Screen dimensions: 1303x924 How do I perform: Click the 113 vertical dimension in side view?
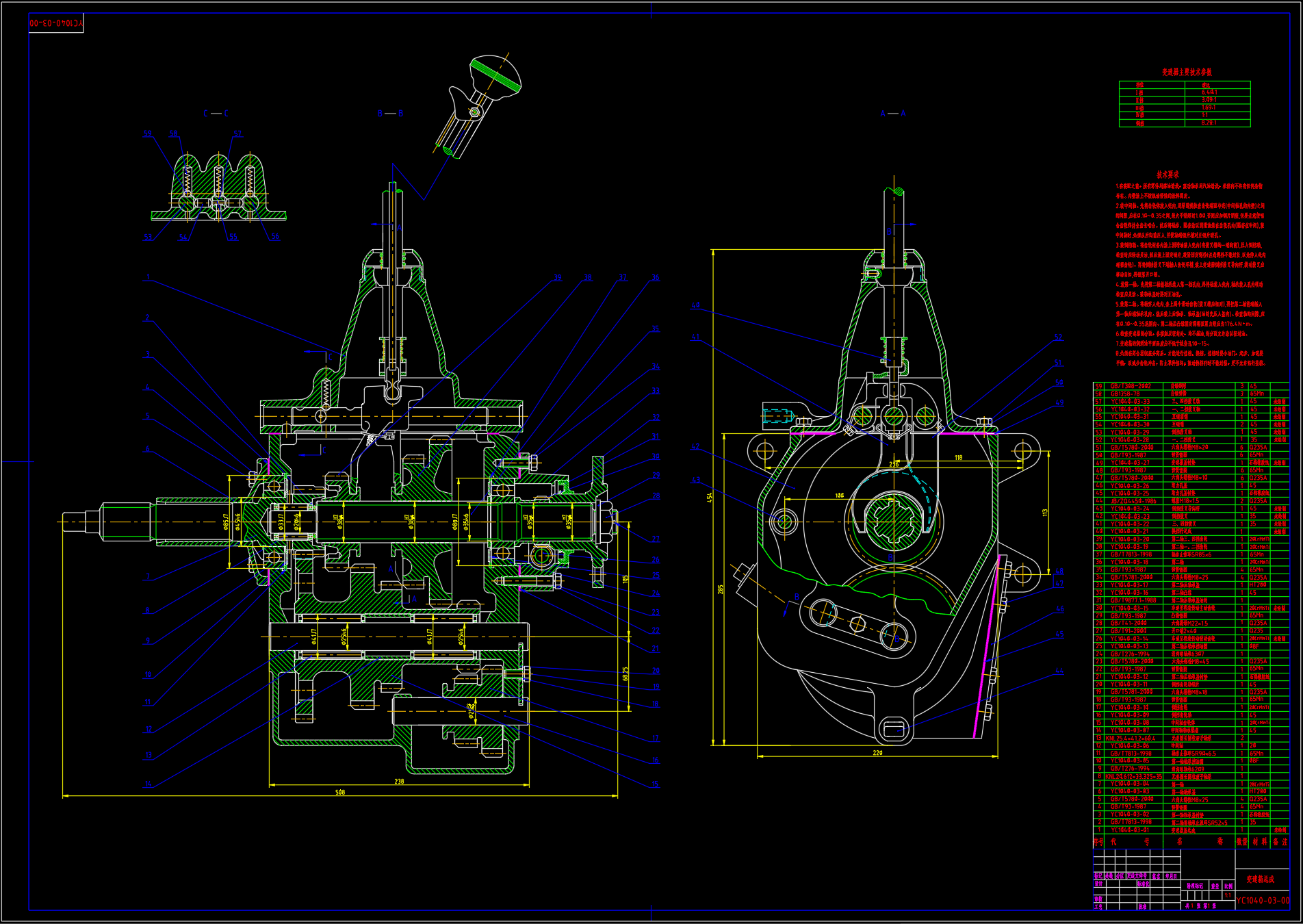(x=1045, y=512)
